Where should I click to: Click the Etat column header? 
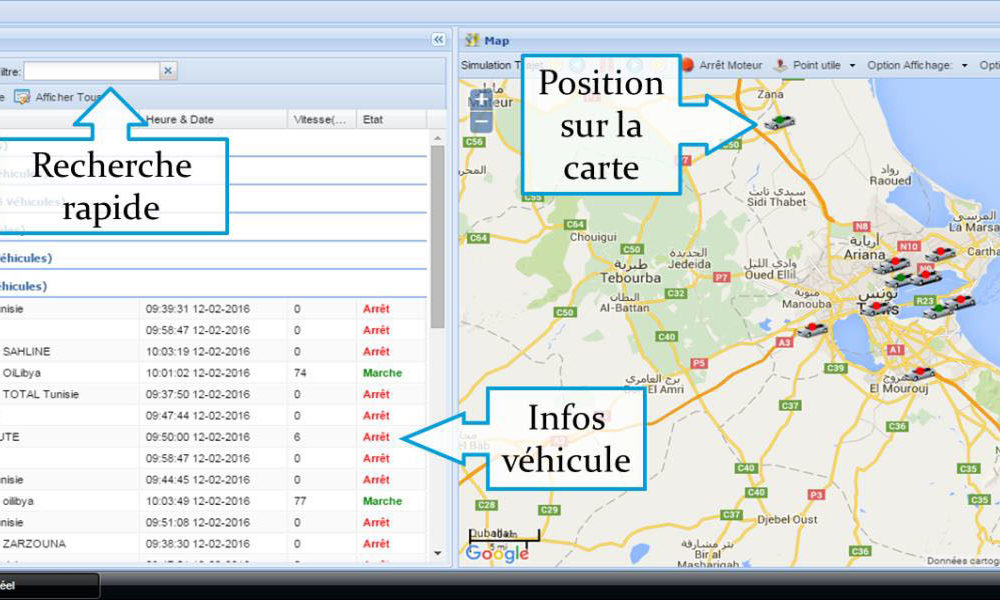[373, 119]
